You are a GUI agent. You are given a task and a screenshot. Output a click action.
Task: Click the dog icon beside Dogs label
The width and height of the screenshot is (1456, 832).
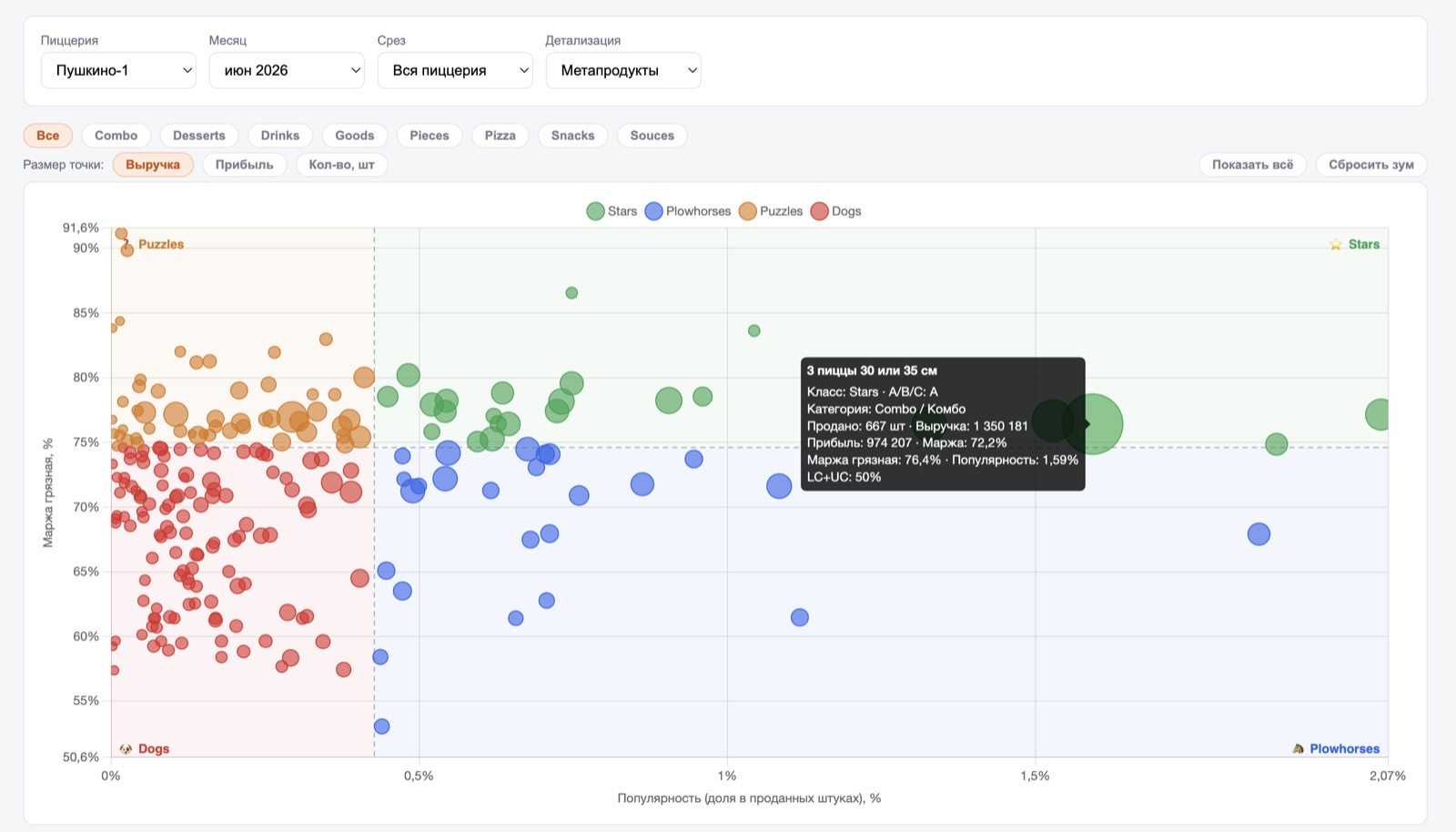click(x=126, y=748)
